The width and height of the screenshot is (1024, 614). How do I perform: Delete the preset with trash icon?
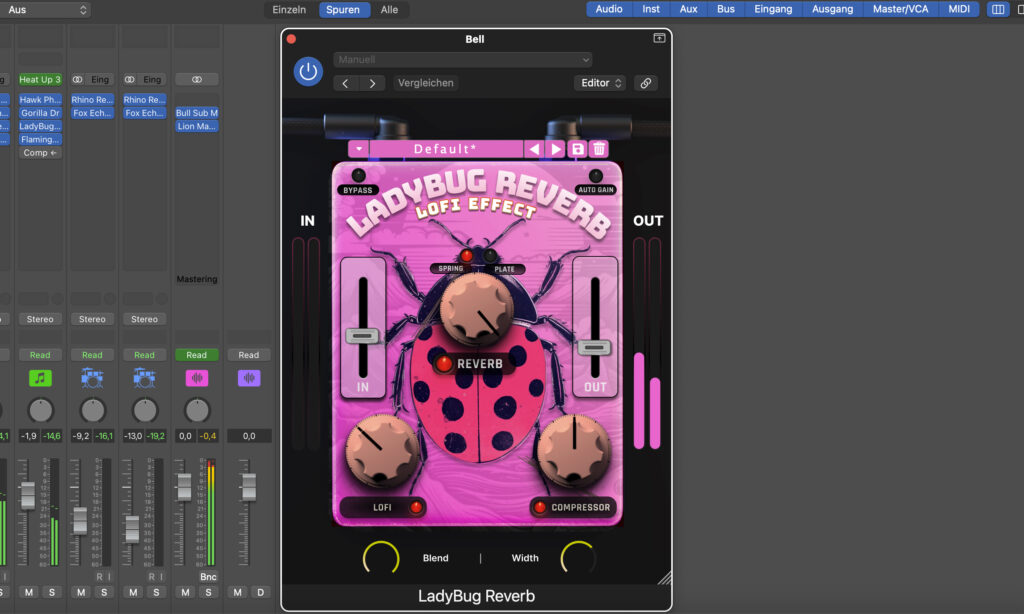pyautogui.click(x=599, y=149)
